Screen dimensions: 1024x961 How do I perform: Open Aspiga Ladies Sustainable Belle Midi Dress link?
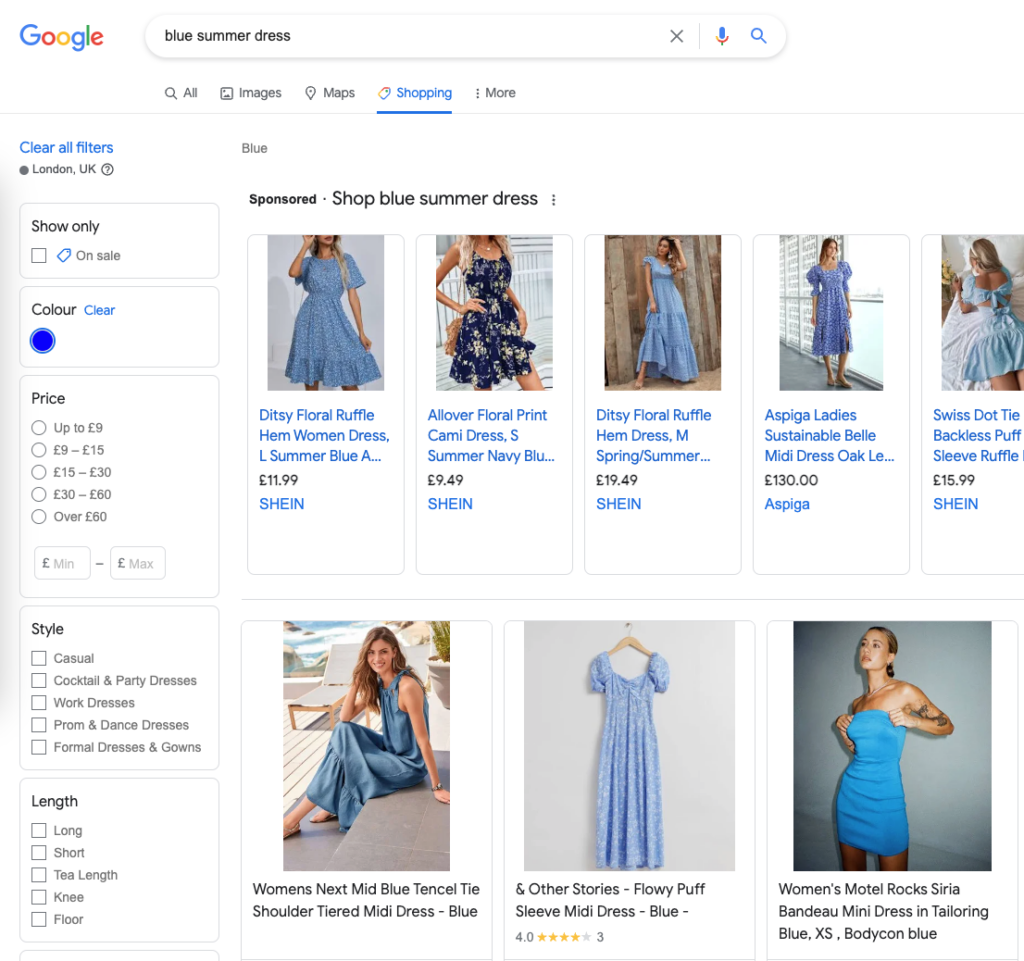[x=829, y=435]
